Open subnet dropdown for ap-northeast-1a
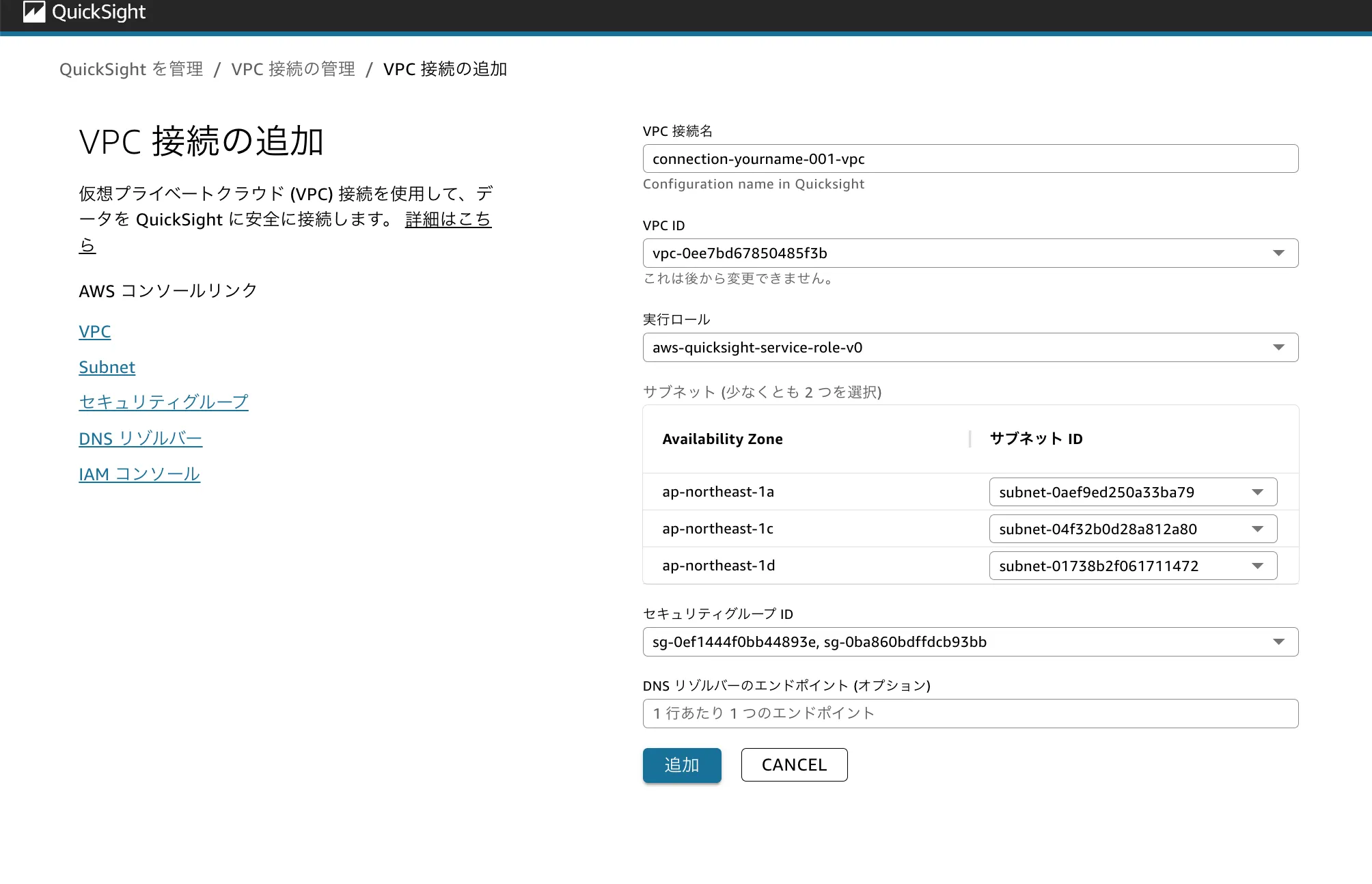Viewport: 1372px width, 884px height. click(1257, 493)
